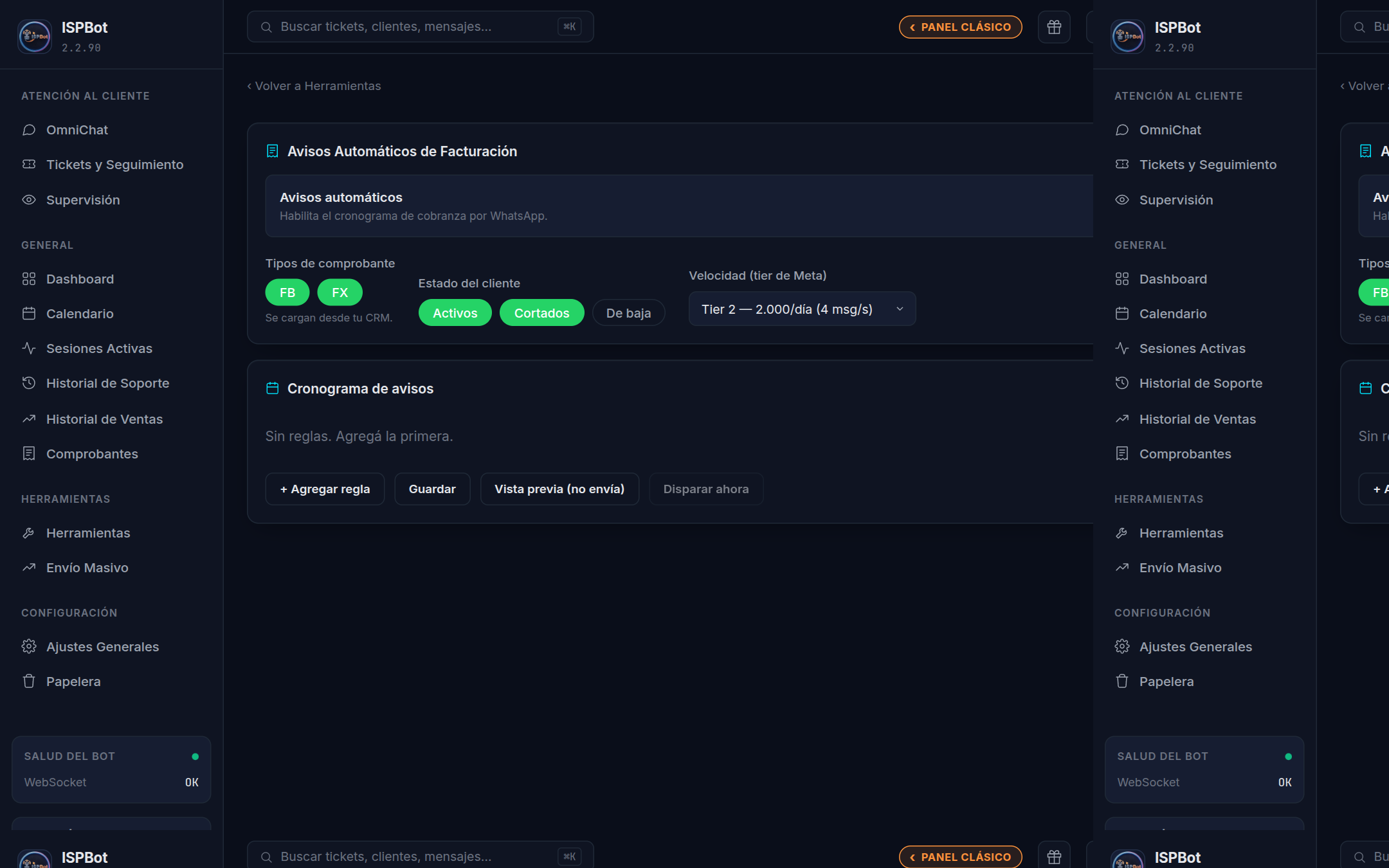Click the ISPBot logo in the right sidebar copy
Viewport: 1389px width, 868px height.
coord(1128,36)
